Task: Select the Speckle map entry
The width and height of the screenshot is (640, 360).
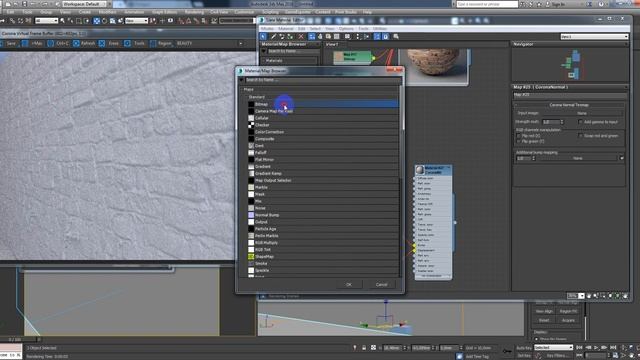Action: pos(322,271)
